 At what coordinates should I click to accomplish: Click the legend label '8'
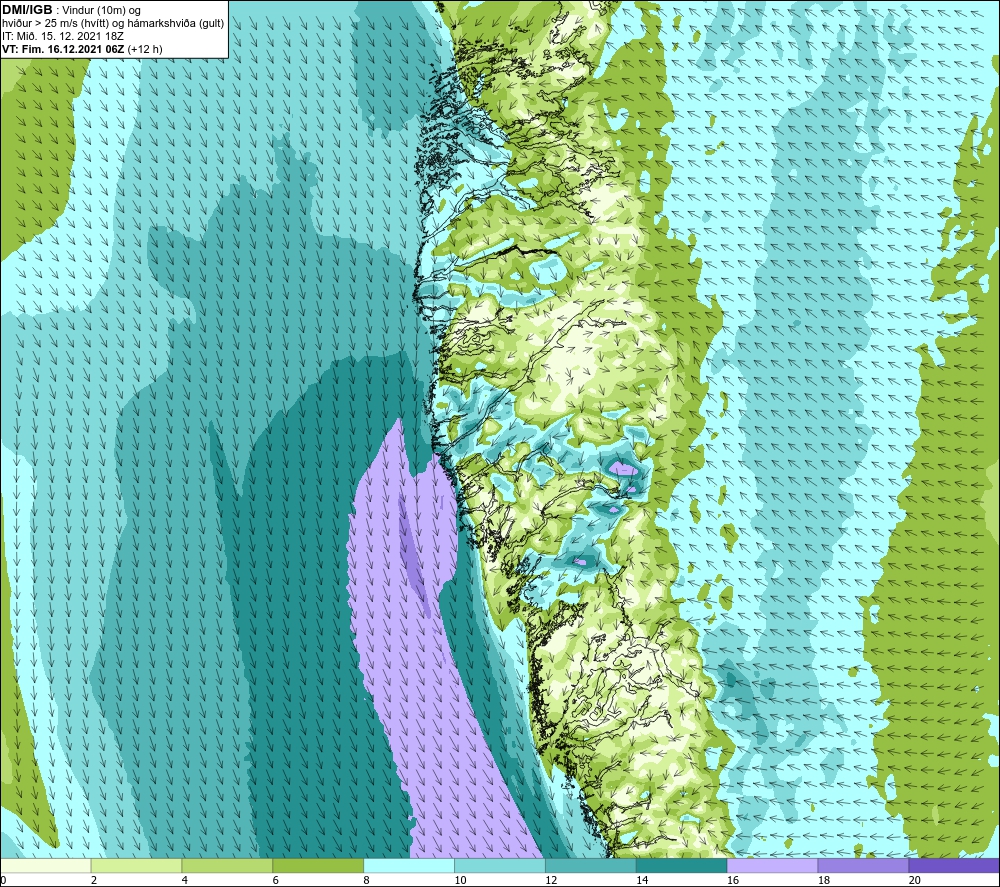[x=367, y=881]
